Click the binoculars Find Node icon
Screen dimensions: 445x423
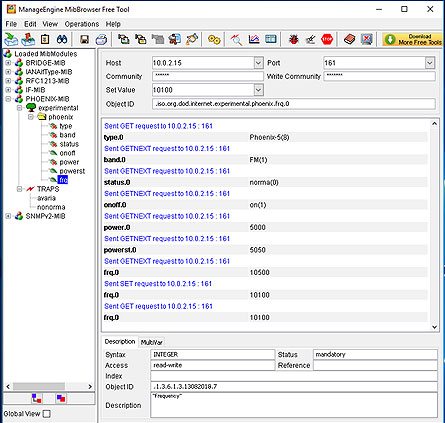point(62,39)
